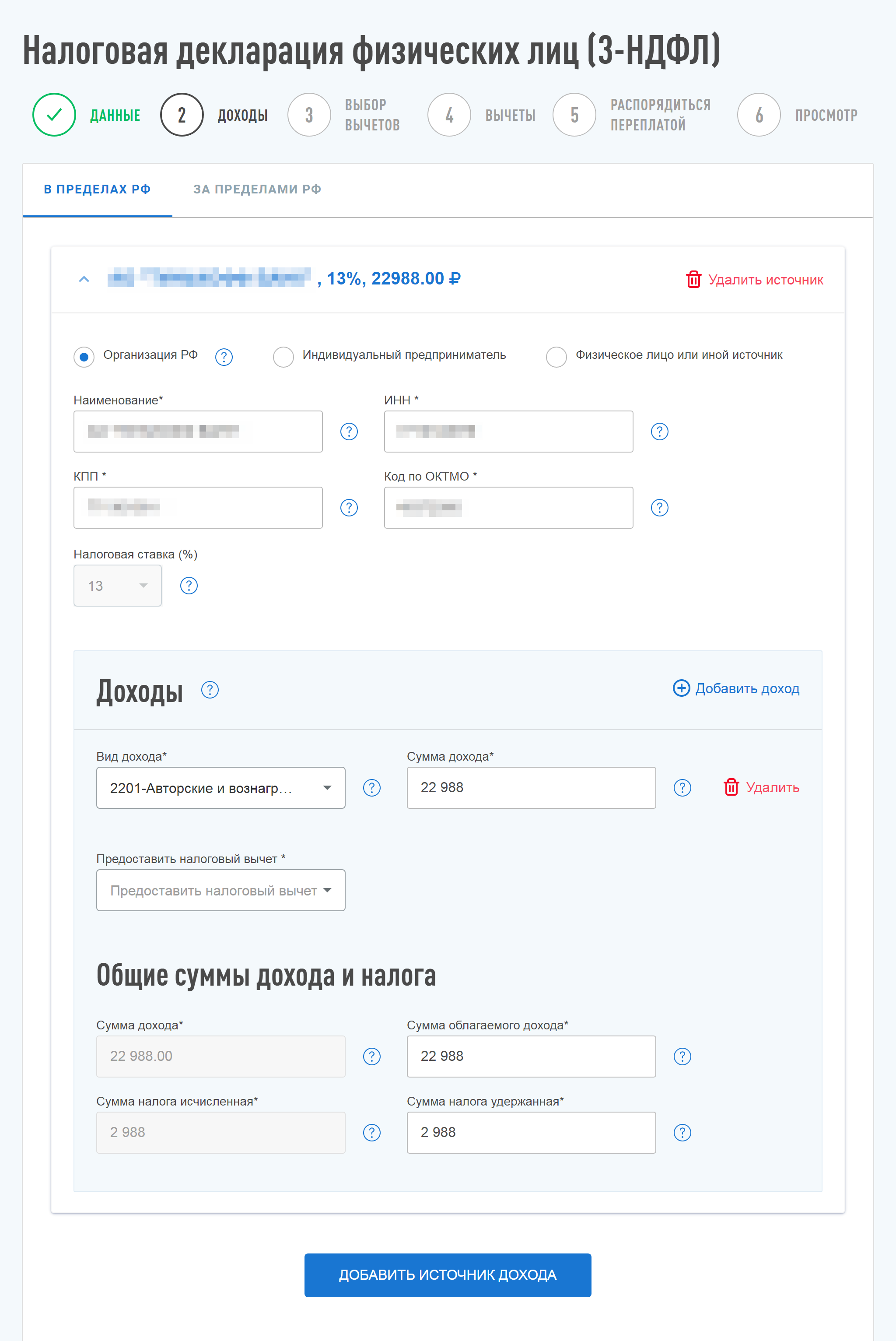Click the Данные step label
Image resolution: width=896 pixels, height=1341 pixels.
[115, 116]
